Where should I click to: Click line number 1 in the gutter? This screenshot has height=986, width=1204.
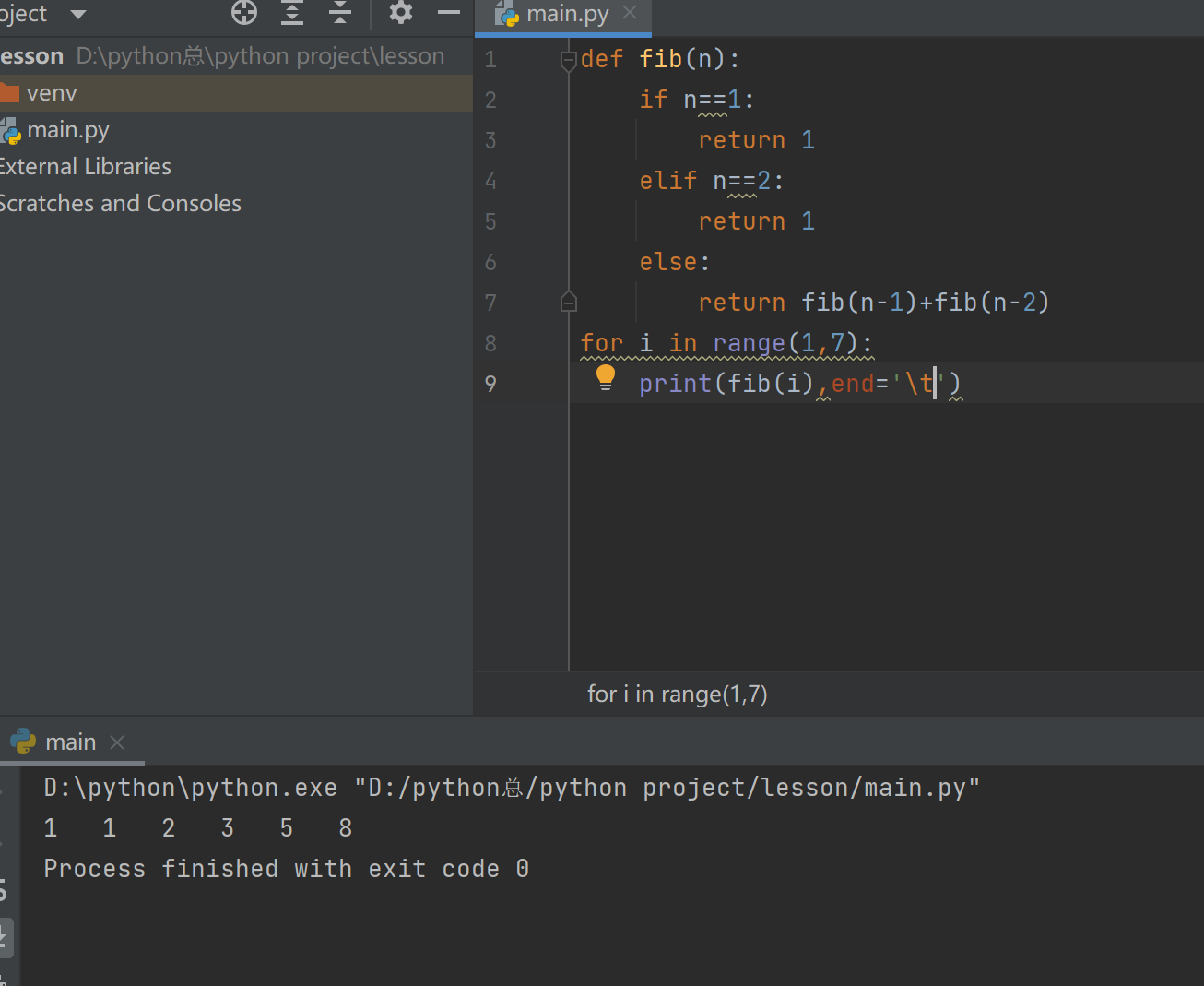coord(490,60)
